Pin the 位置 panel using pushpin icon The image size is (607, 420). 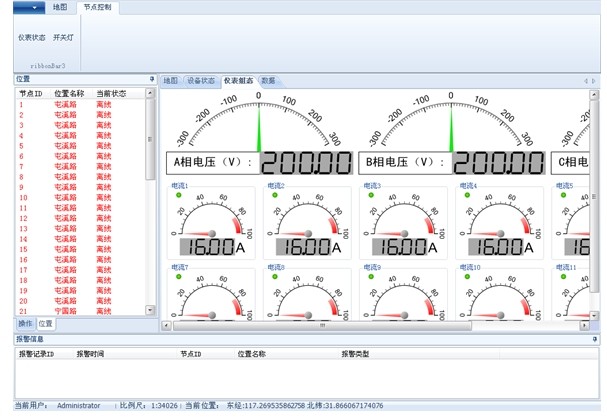152,78
